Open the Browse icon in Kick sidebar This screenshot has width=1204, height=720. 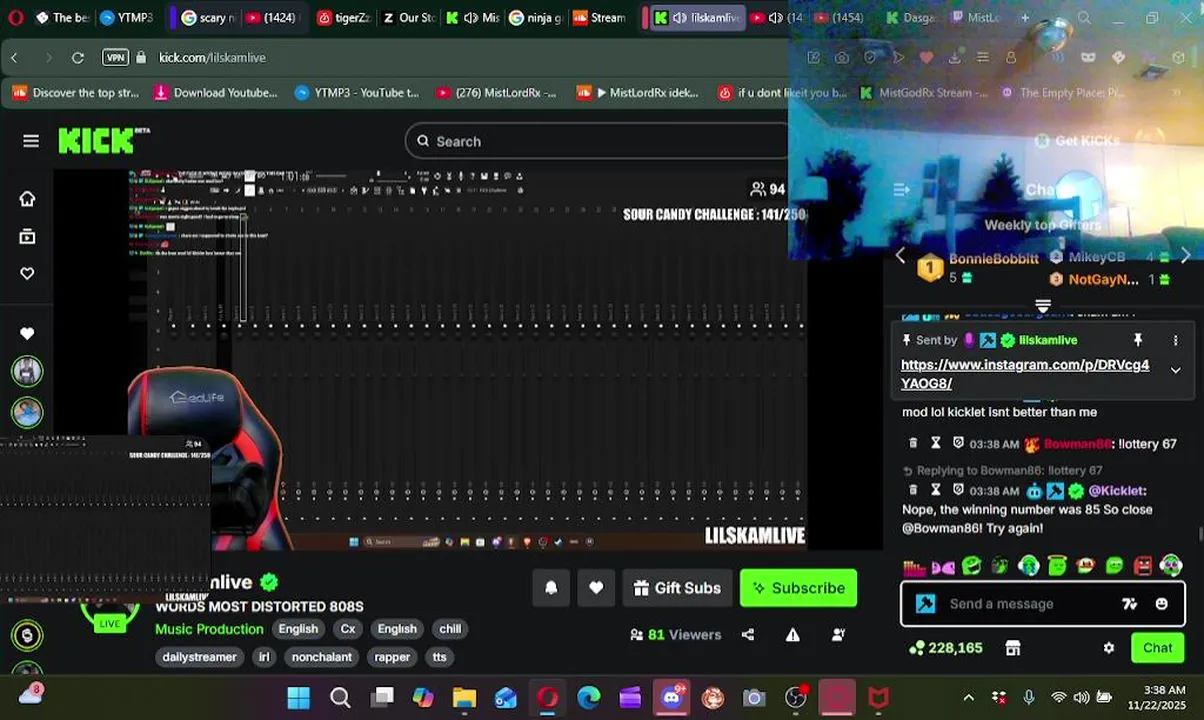pyautogui.click(x=27, y=236)
